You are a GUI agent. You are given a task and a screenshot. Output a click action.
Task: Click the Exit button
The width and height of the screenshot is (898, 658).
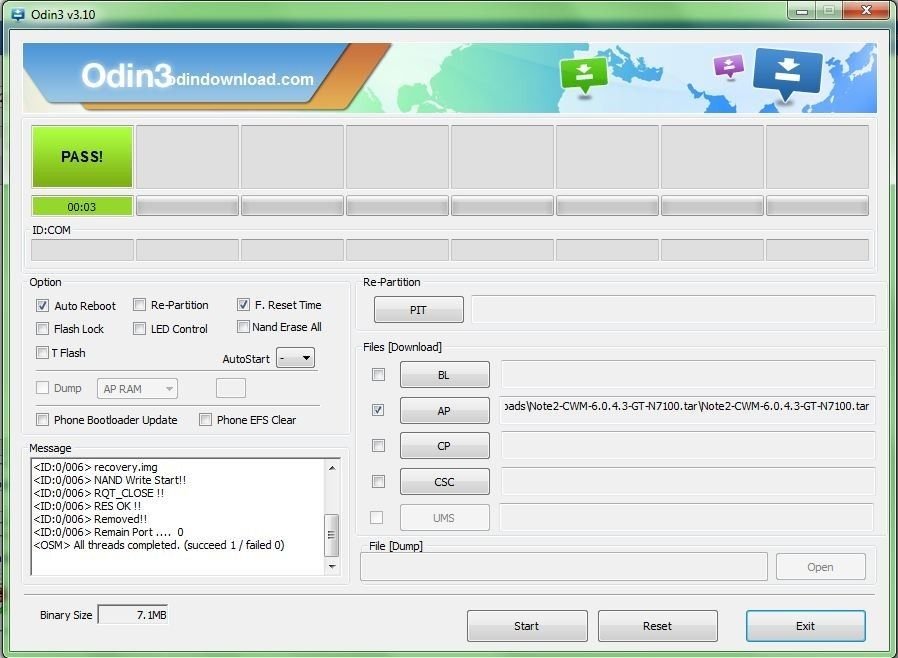point(805,626)
